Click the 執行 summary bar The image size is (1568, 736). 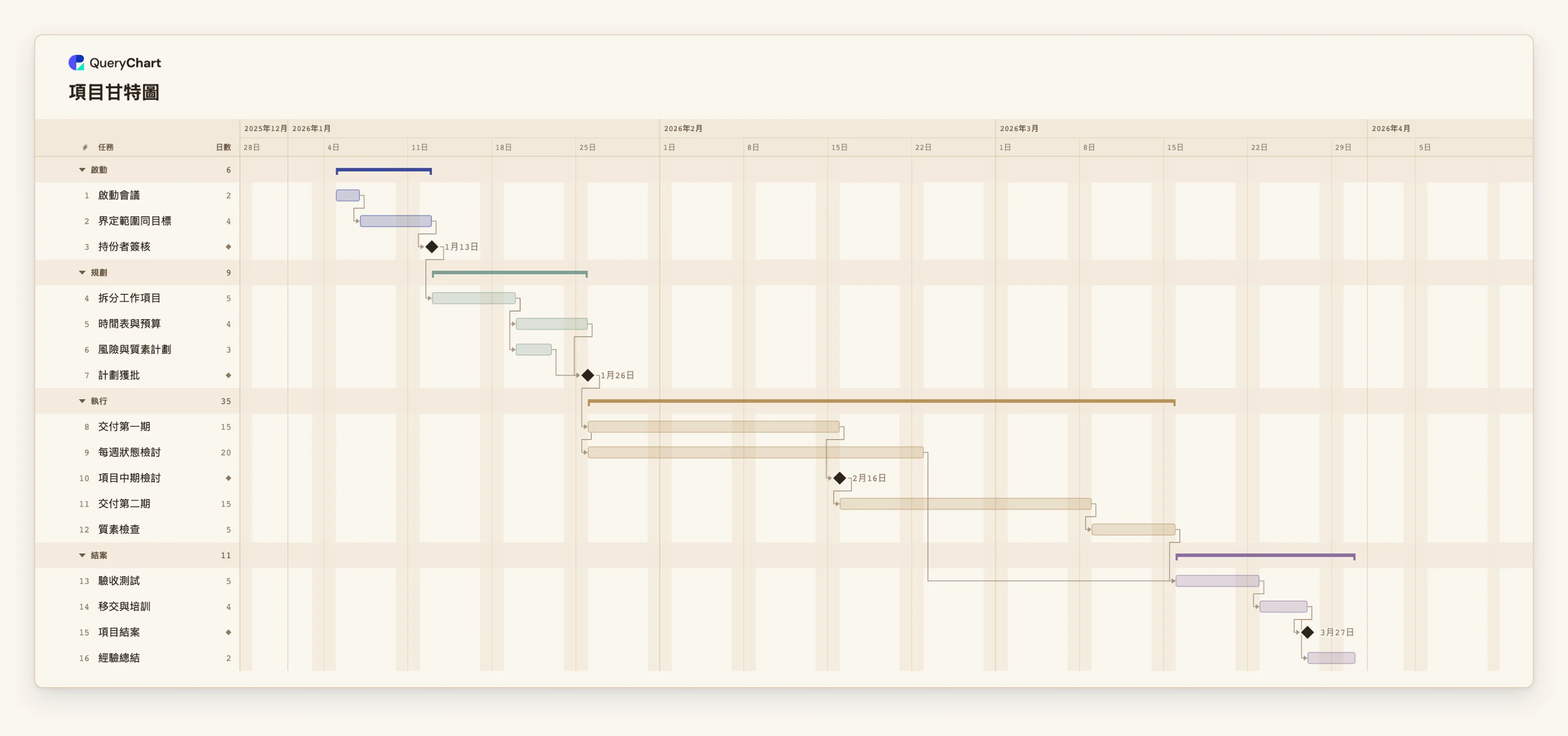tap(882, 402)
